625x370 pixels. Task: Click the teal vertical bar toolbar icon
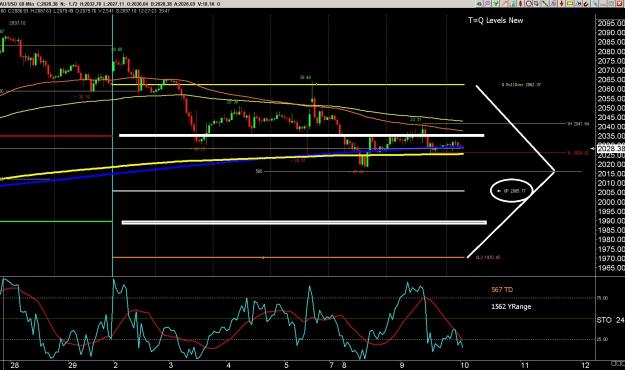click(x=513, y=4)
